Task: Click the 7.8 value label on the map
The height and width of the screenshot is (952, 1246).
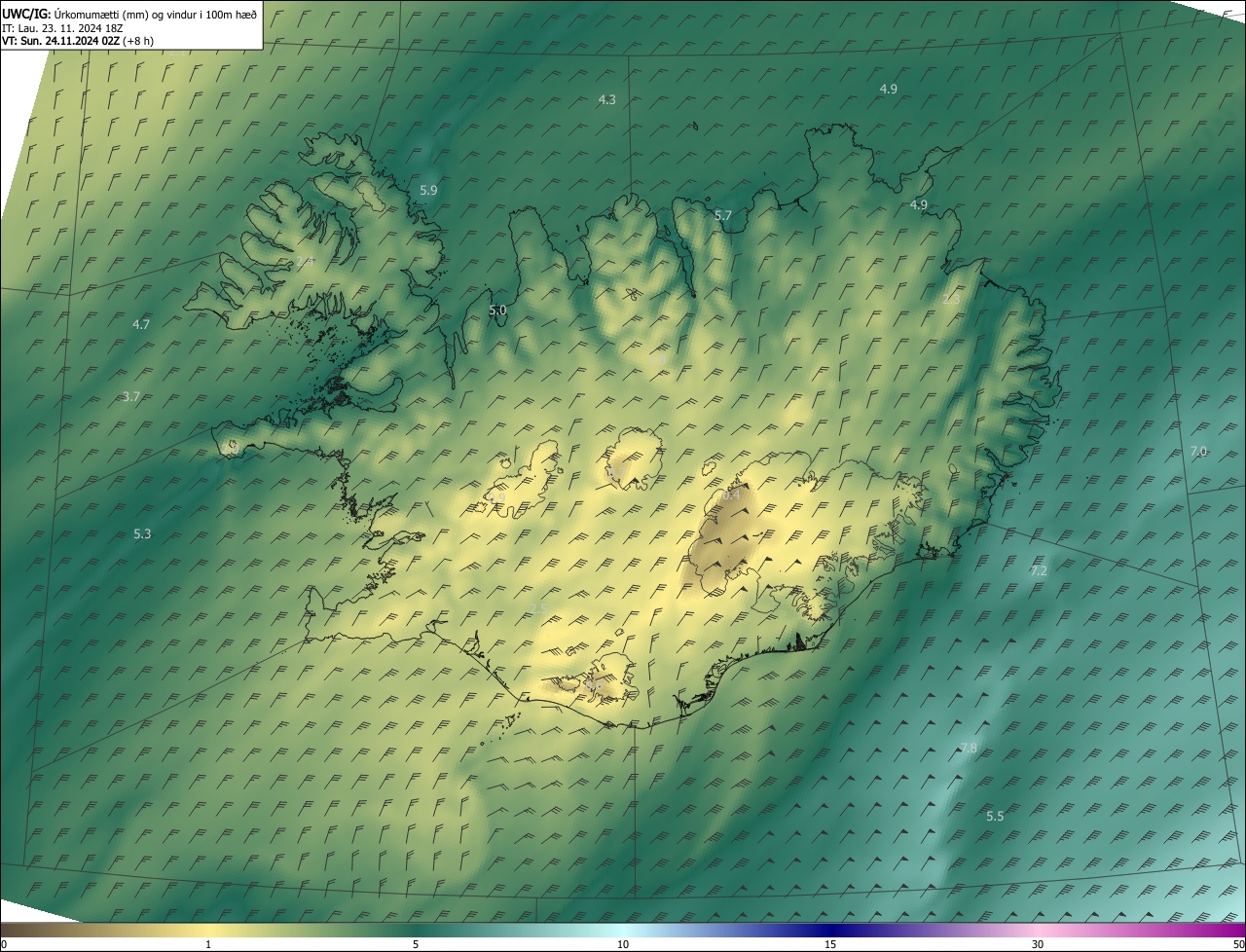Action: (969, 748)
